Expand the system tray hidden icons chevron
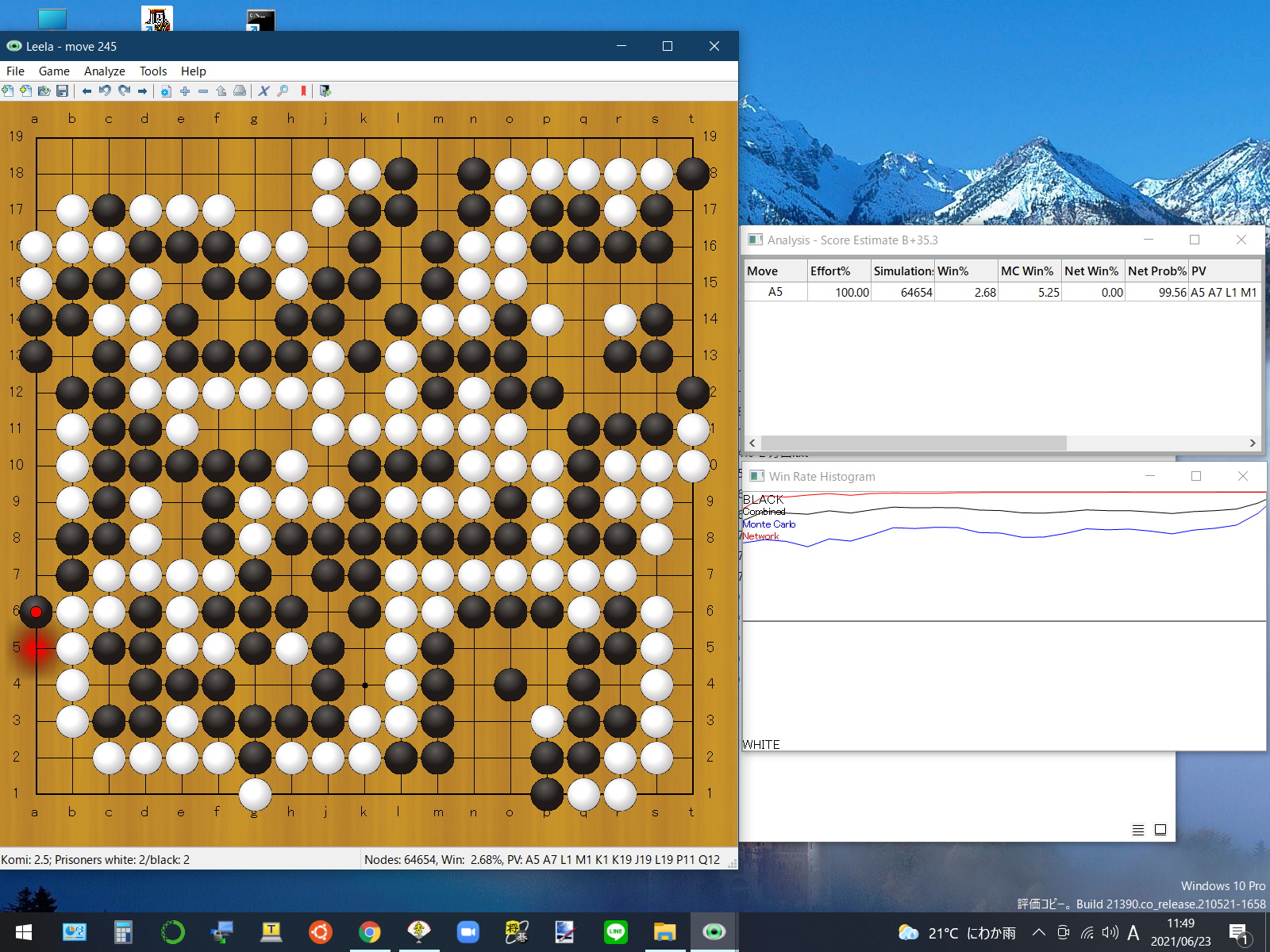 pyautogui.click(x=1038, y=933)
